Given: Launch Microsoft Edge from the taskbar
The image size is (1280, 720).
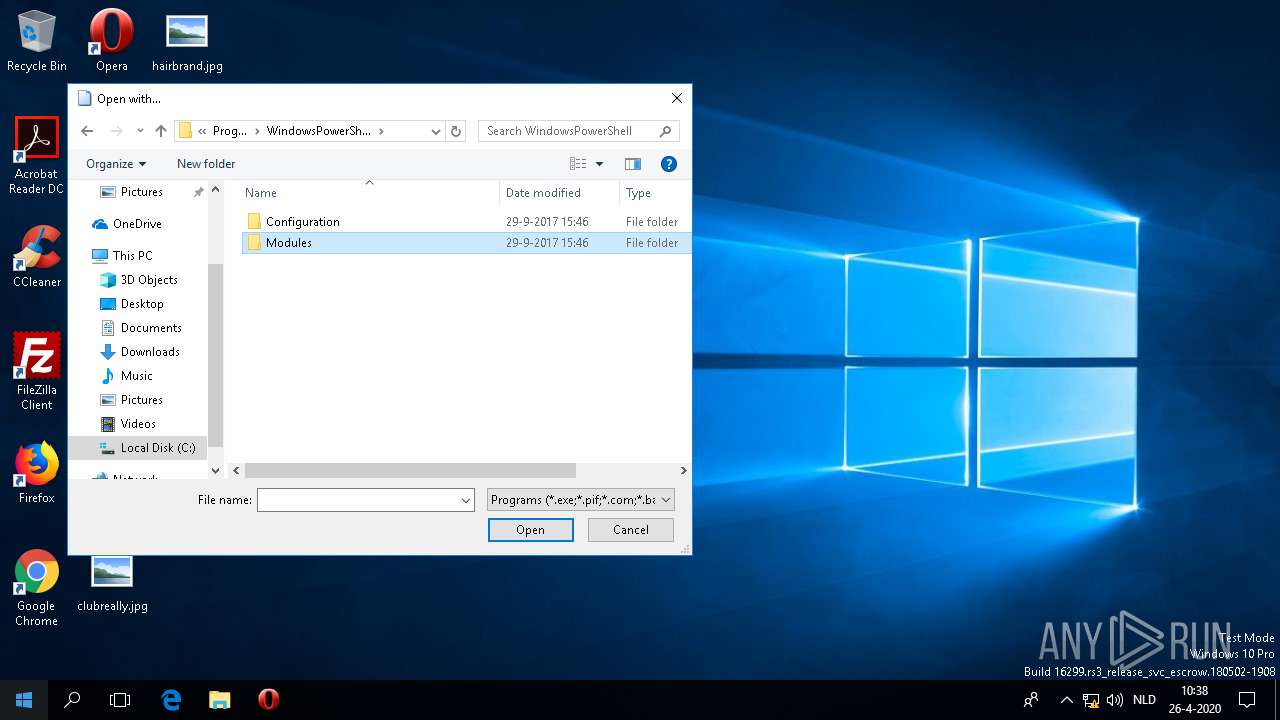Looking at the screenshot, I should [x=171, y=700].
